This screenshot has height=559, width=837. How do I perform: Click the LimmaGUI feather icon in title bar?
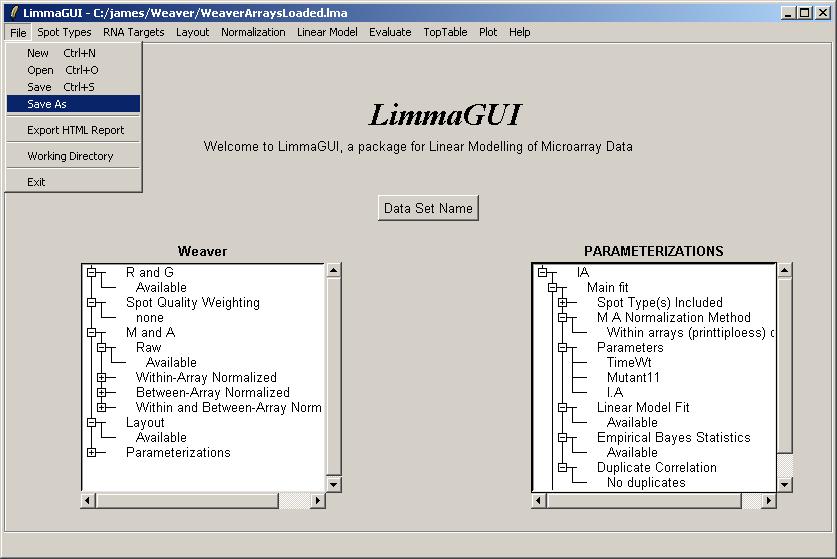click(x=12, y=12)
